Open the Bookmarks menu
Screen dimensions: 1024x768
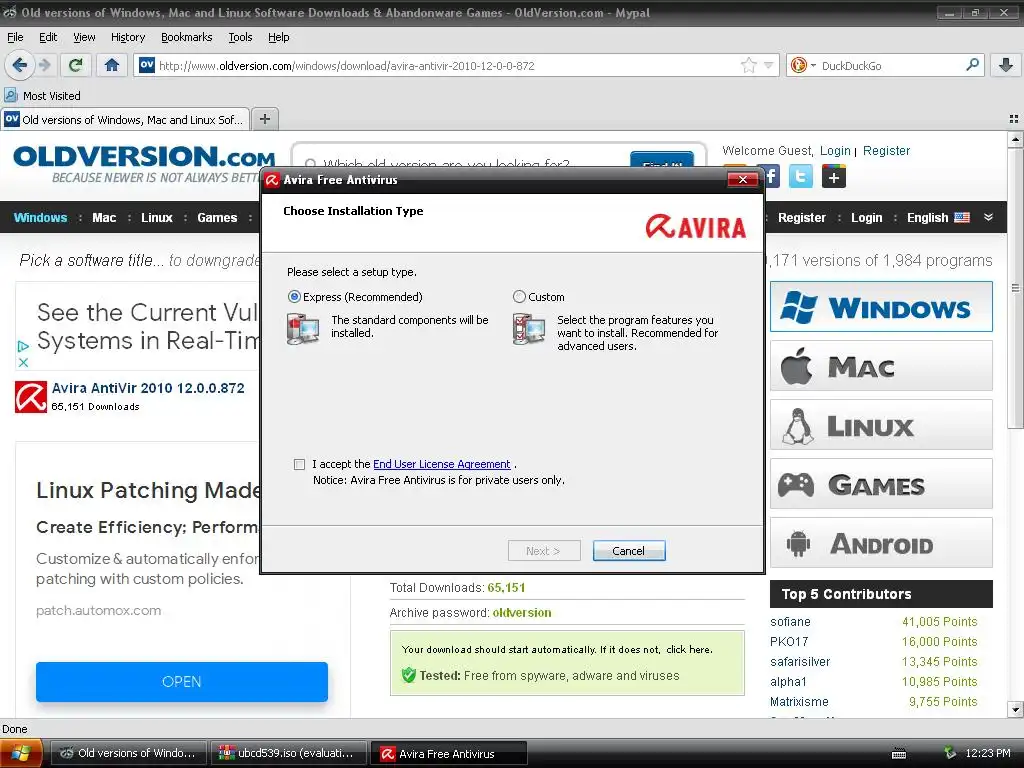(x=186, y=37)
